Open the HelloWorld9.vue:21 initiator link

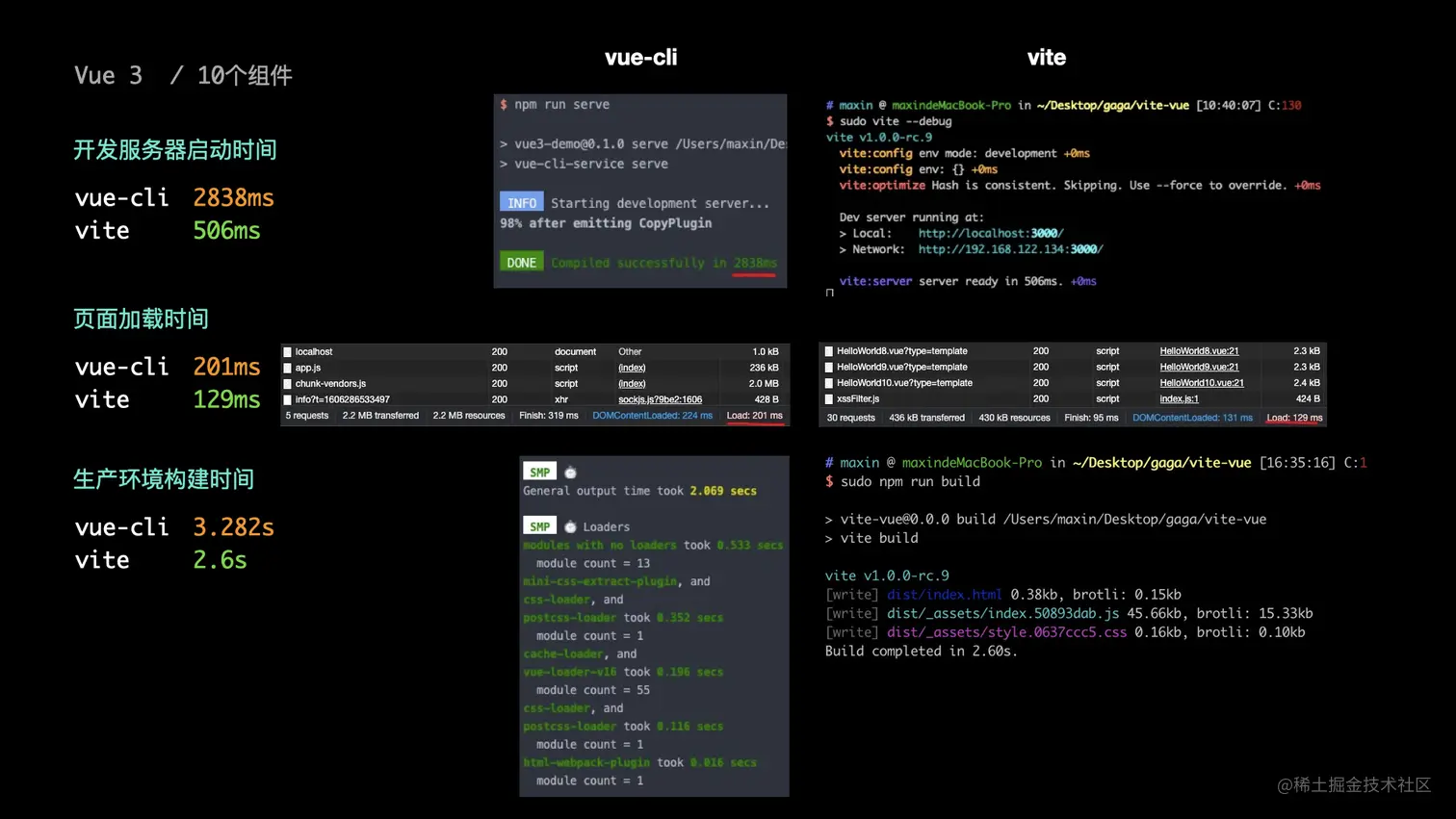pyautogui.click(x=1199, y=368)
